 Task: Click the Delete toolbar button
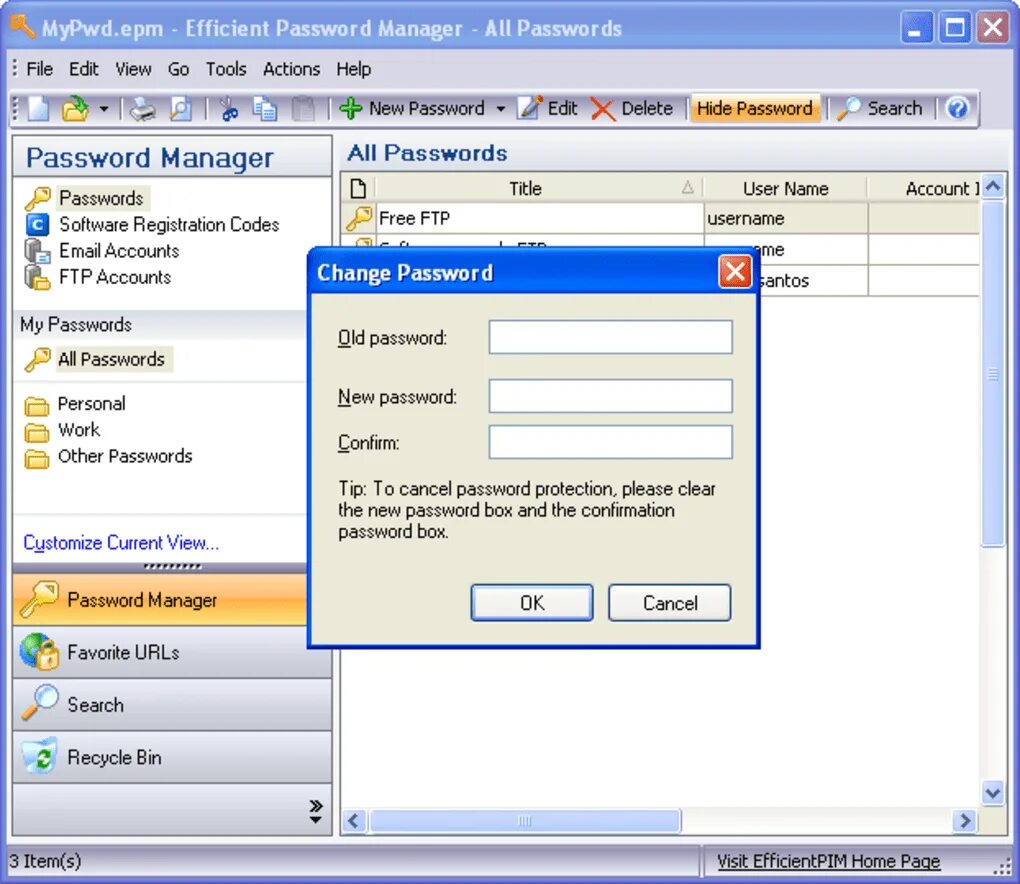632,109
